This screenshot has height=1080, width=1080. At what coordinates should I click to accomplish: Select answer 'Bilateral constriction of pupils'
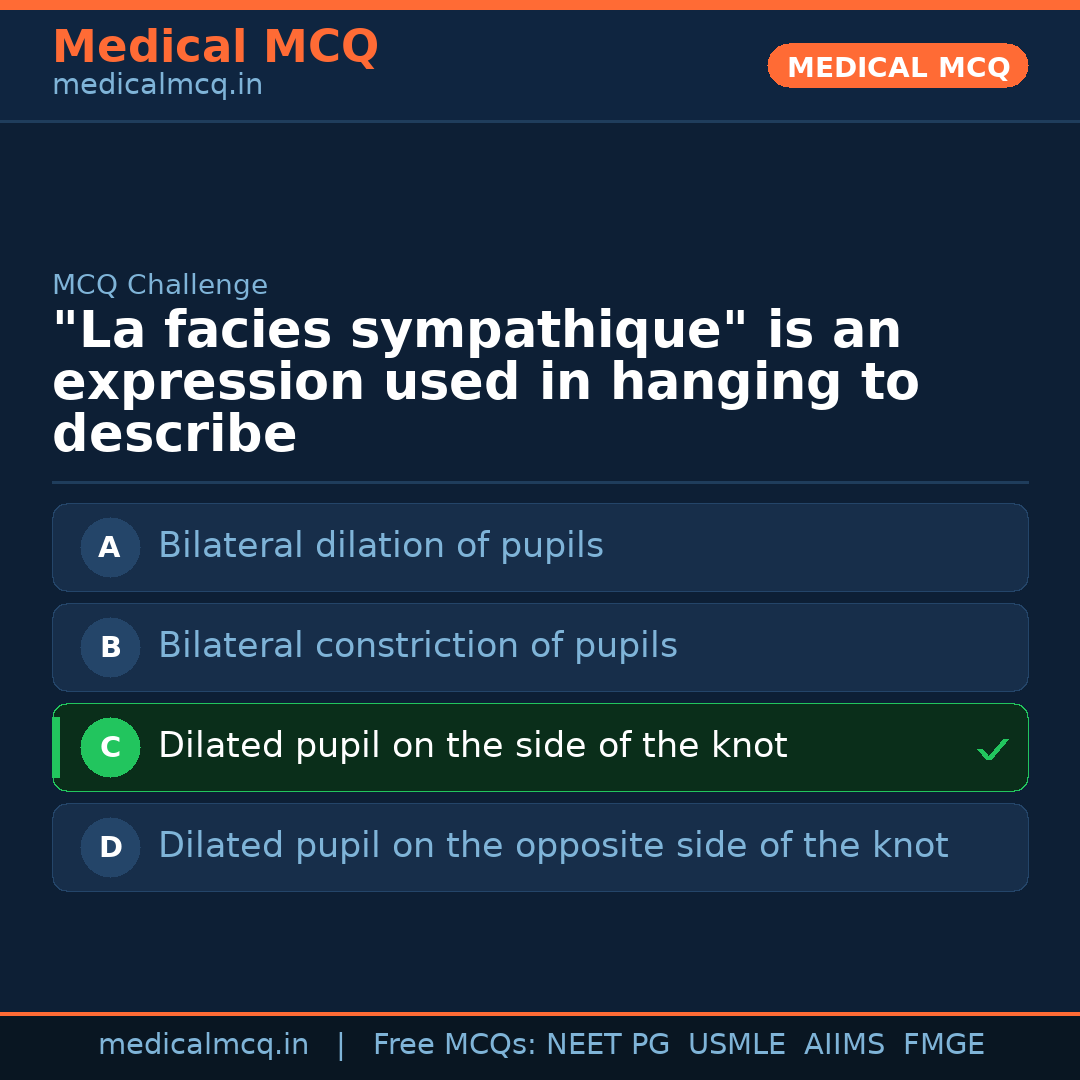point(540,647)
